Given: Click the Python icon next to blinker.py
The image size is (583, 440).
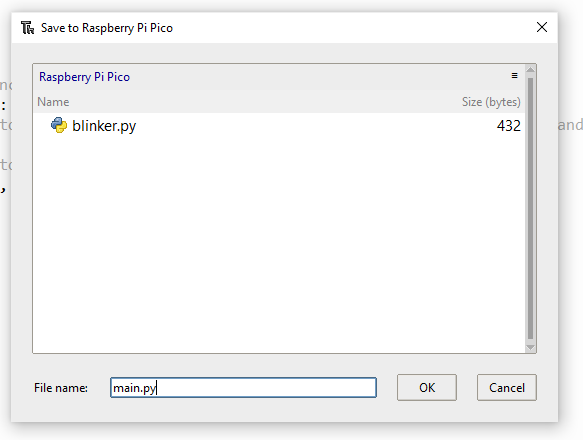Looking at the screenshot, I should (59, 125).
